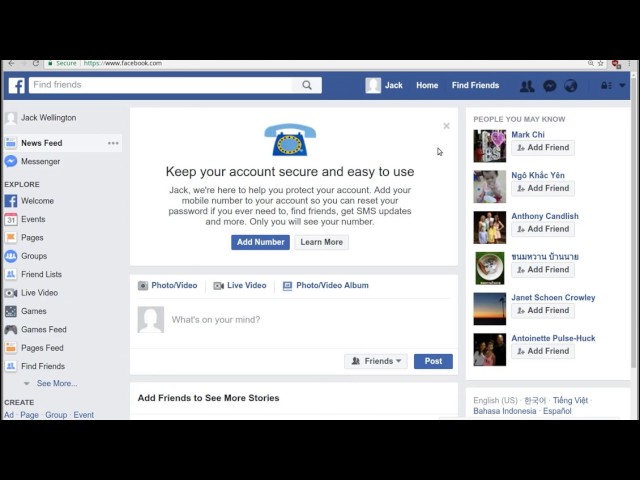Open Friend Lists in sidebar
Screen dimensions: 640x480
(x=33, y=274)
